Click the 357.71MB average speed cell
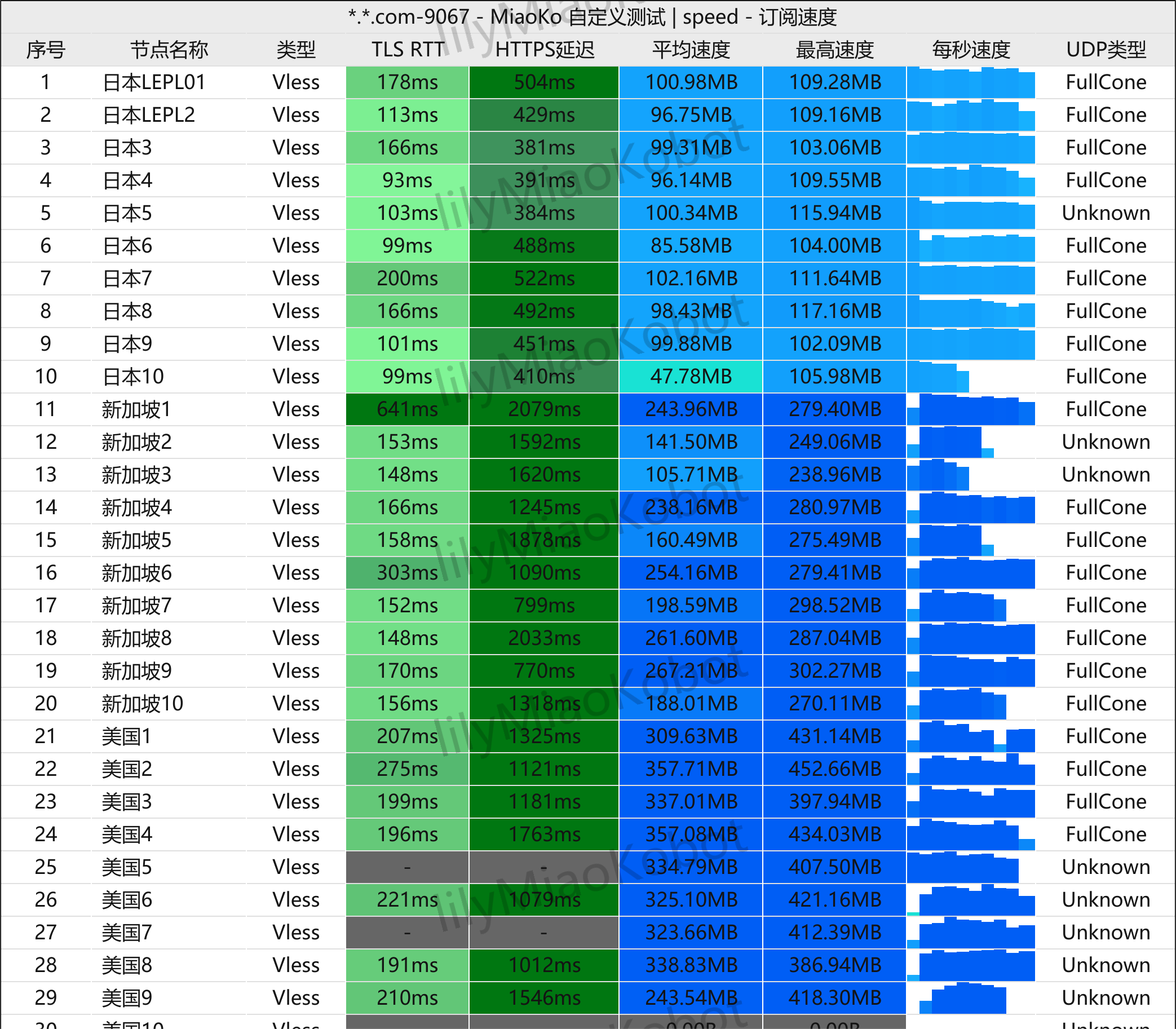The width and height of the screenshot is (1176, 1029). tap(691, 770)
